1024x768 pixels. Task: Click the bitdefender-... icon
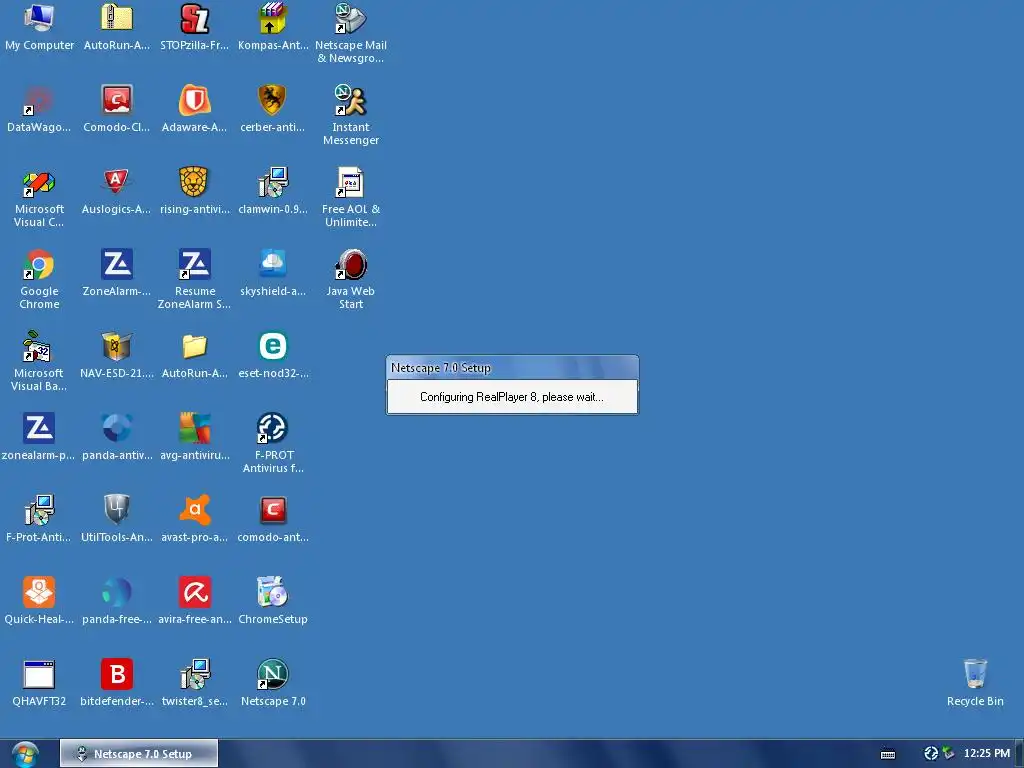pos(117,675)
